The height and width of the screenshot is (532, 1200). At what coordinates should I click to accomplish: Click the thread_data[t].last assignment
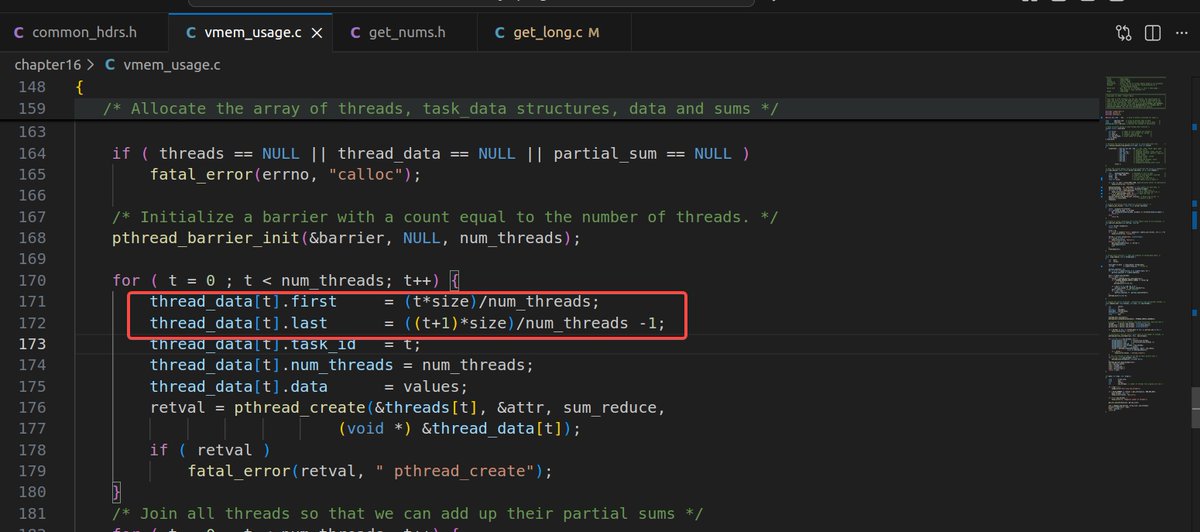pyautogui.click(x=407, y=322)
